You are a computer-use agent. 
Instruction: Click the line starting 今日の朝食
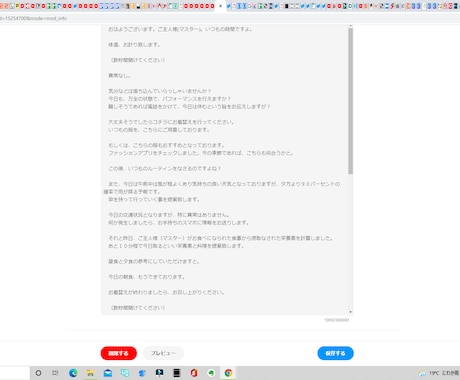pyautogui.click(x=146, y=277)
